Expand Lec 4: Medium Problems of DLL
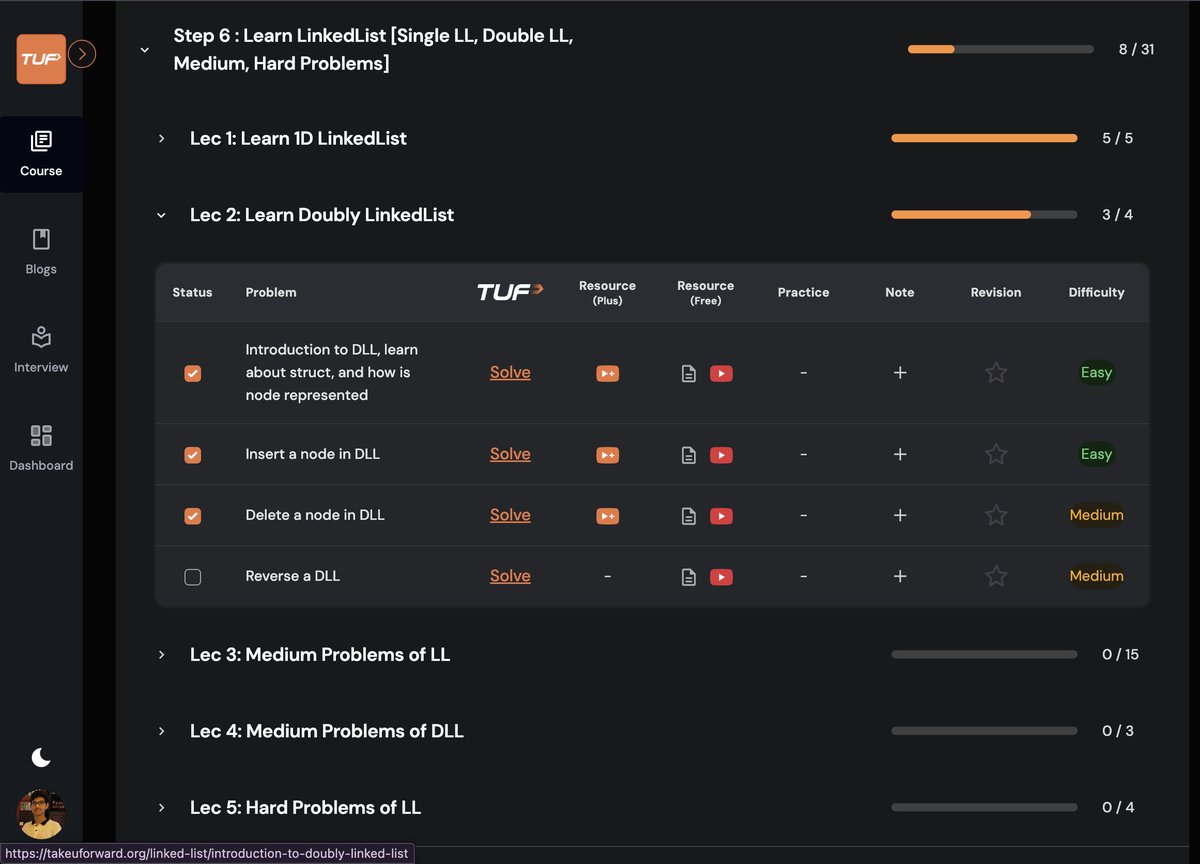This screenshot has height=864, width=1200. (161, 731)
